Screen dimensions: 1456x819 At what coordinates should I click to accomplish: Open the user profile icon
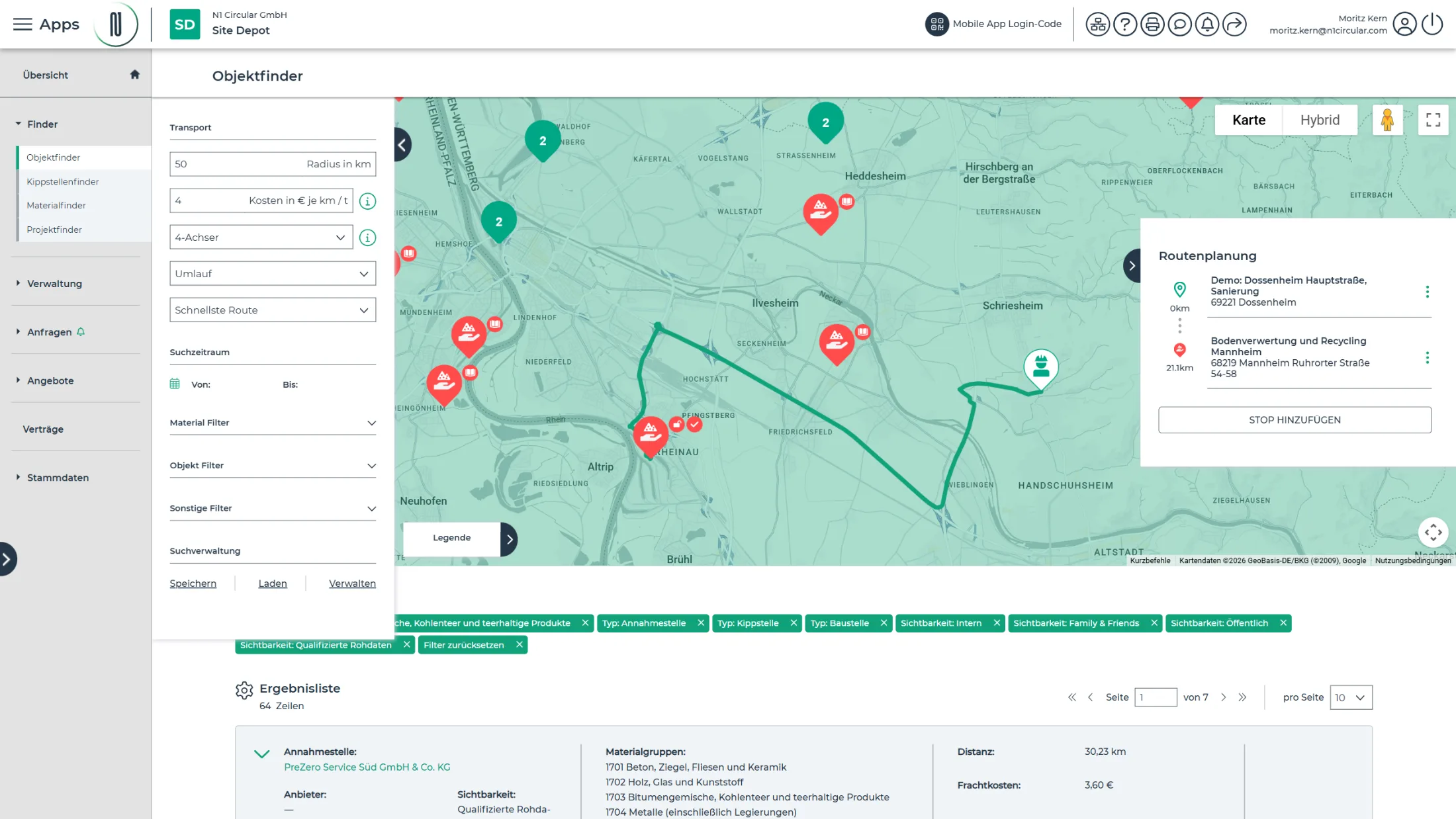pos(1404,24)
